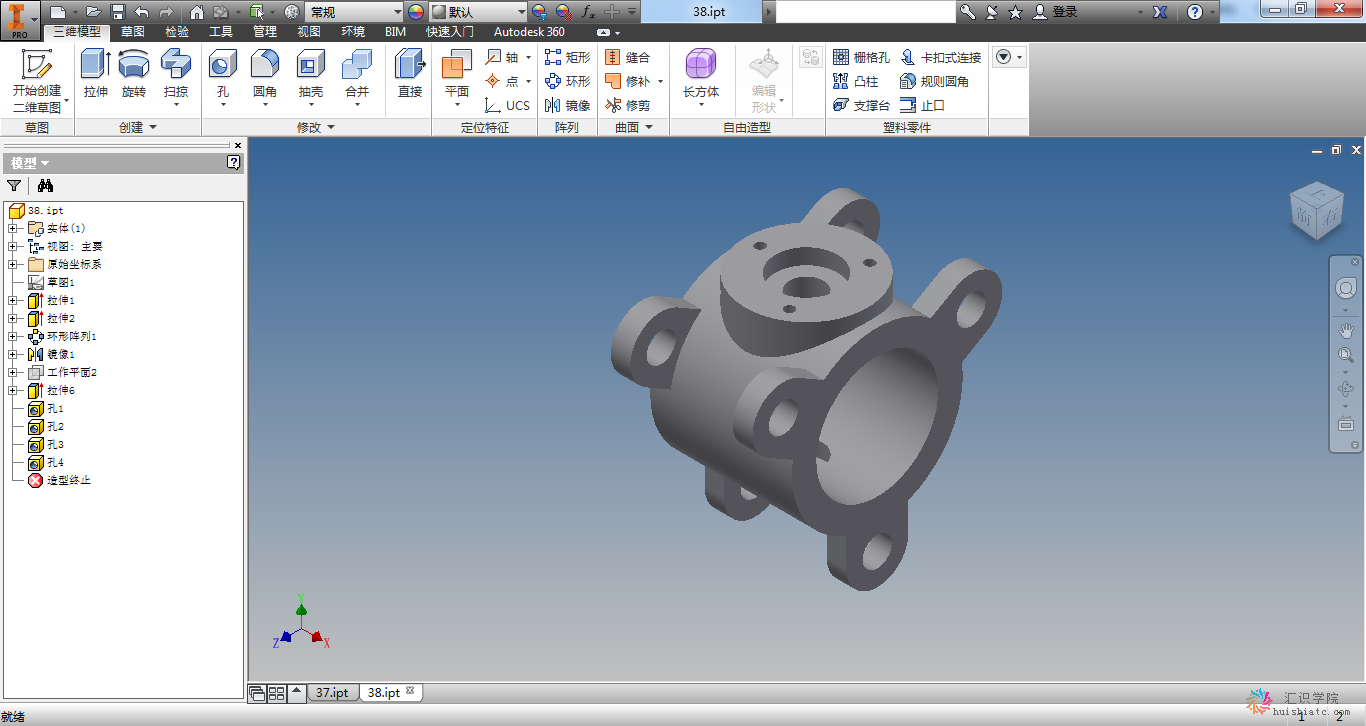
Task: Select the Mirror (镜像) tool
Action: point(567,105)
